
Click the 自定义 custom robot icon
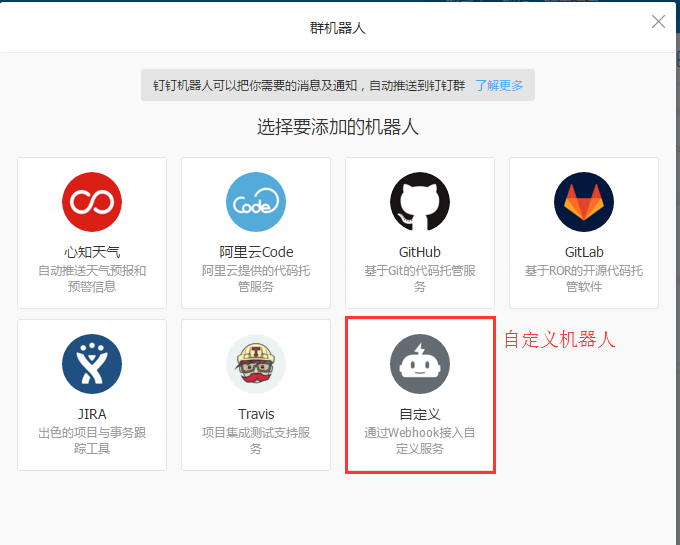click(x=420, y=364)
